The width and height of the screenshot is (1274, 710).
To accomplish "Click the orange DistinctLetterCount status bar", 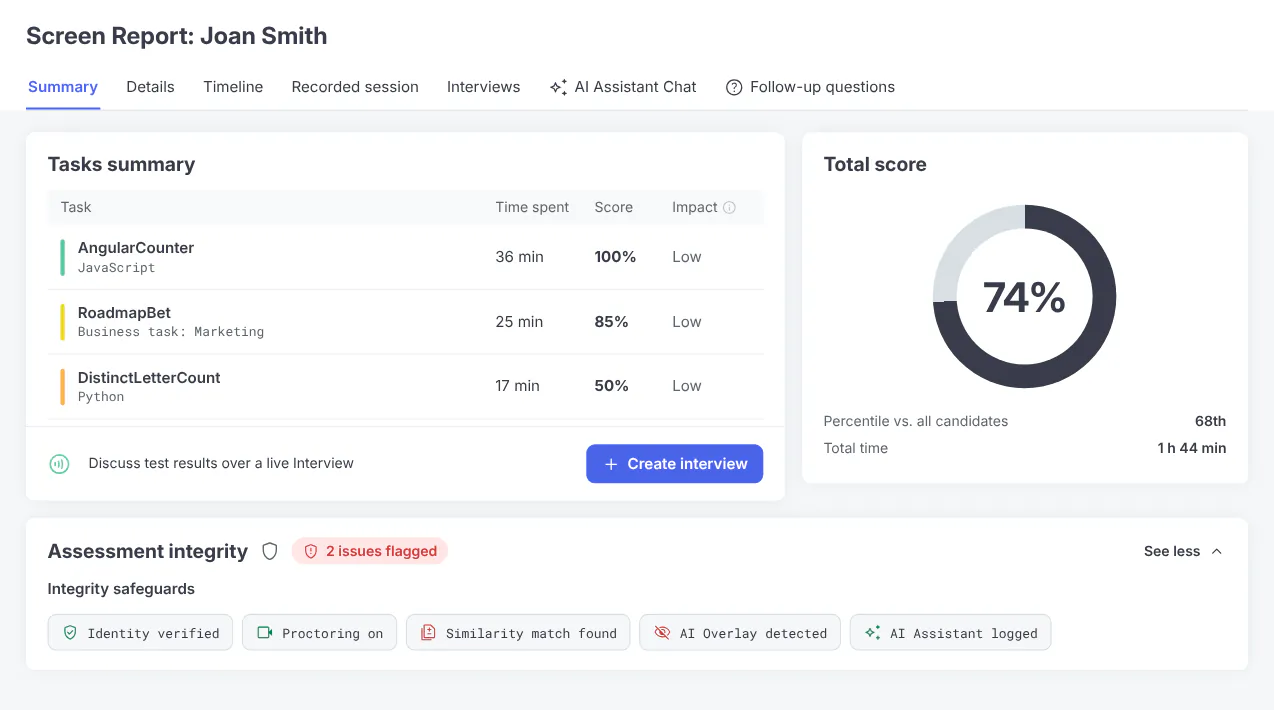I will pyautogui.click(x=62, y=386).
